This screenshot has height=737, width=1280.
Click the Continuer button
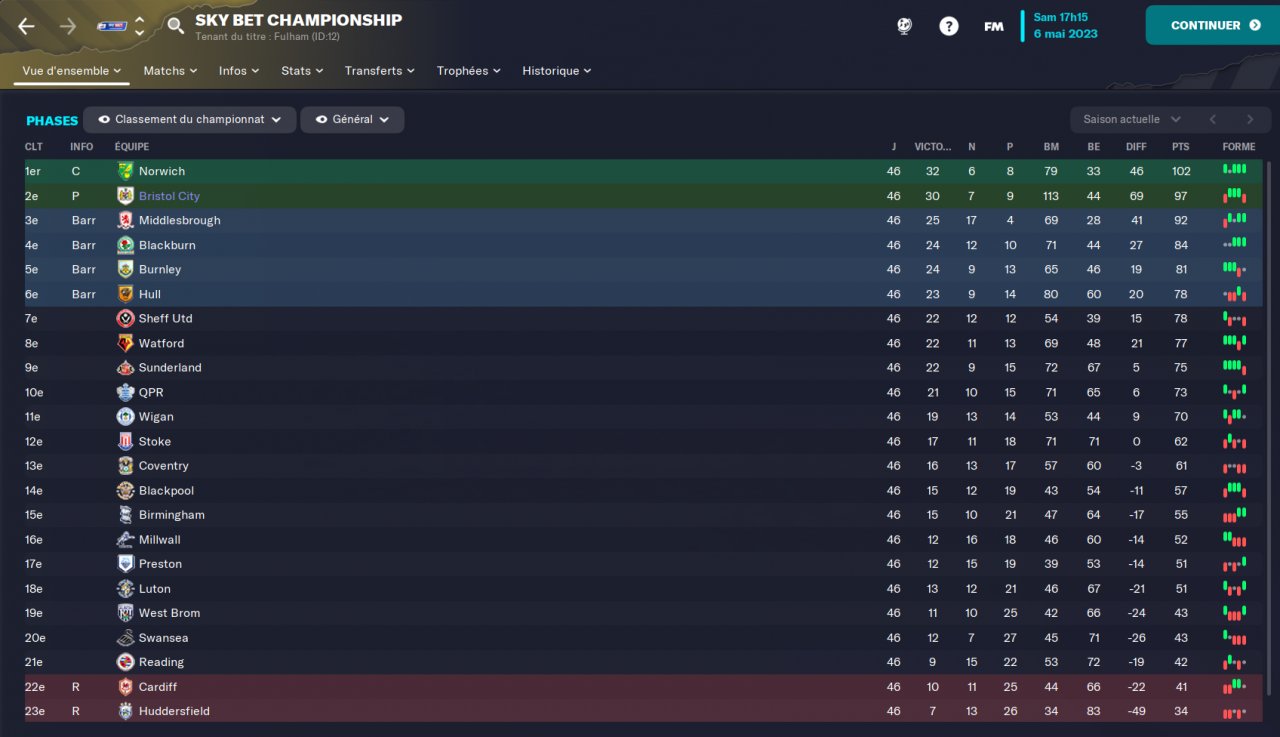pyautogui.click(x=1213, y=25)
